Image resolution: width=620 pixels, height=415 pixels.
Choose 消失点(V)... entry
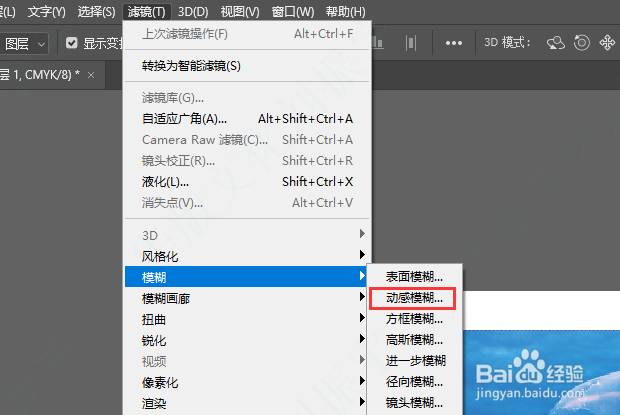pyautogui.click(x=247, y=203)
